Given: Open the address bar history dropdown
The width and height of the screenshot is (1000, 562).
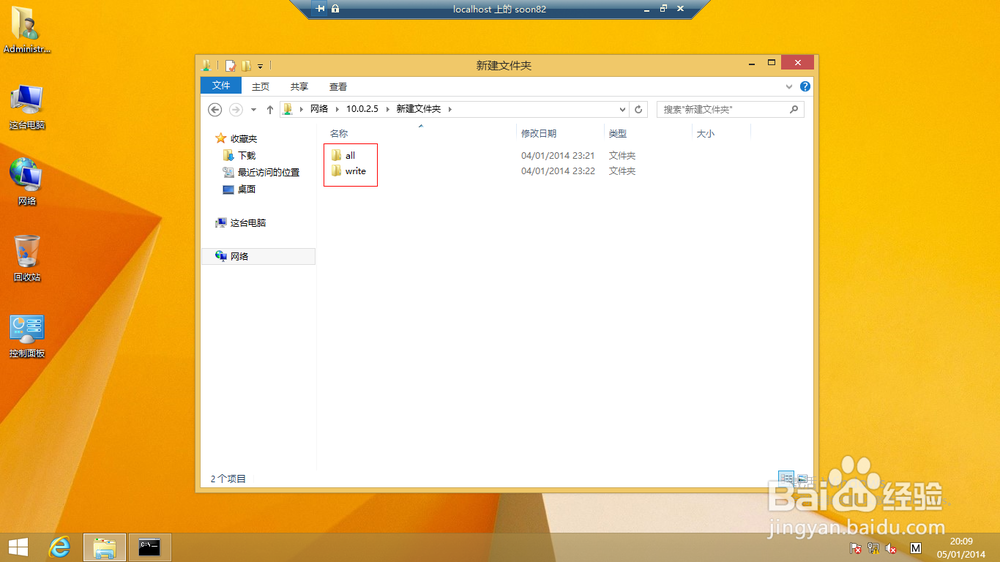Looking at the screenshot, I should point(622,109).
